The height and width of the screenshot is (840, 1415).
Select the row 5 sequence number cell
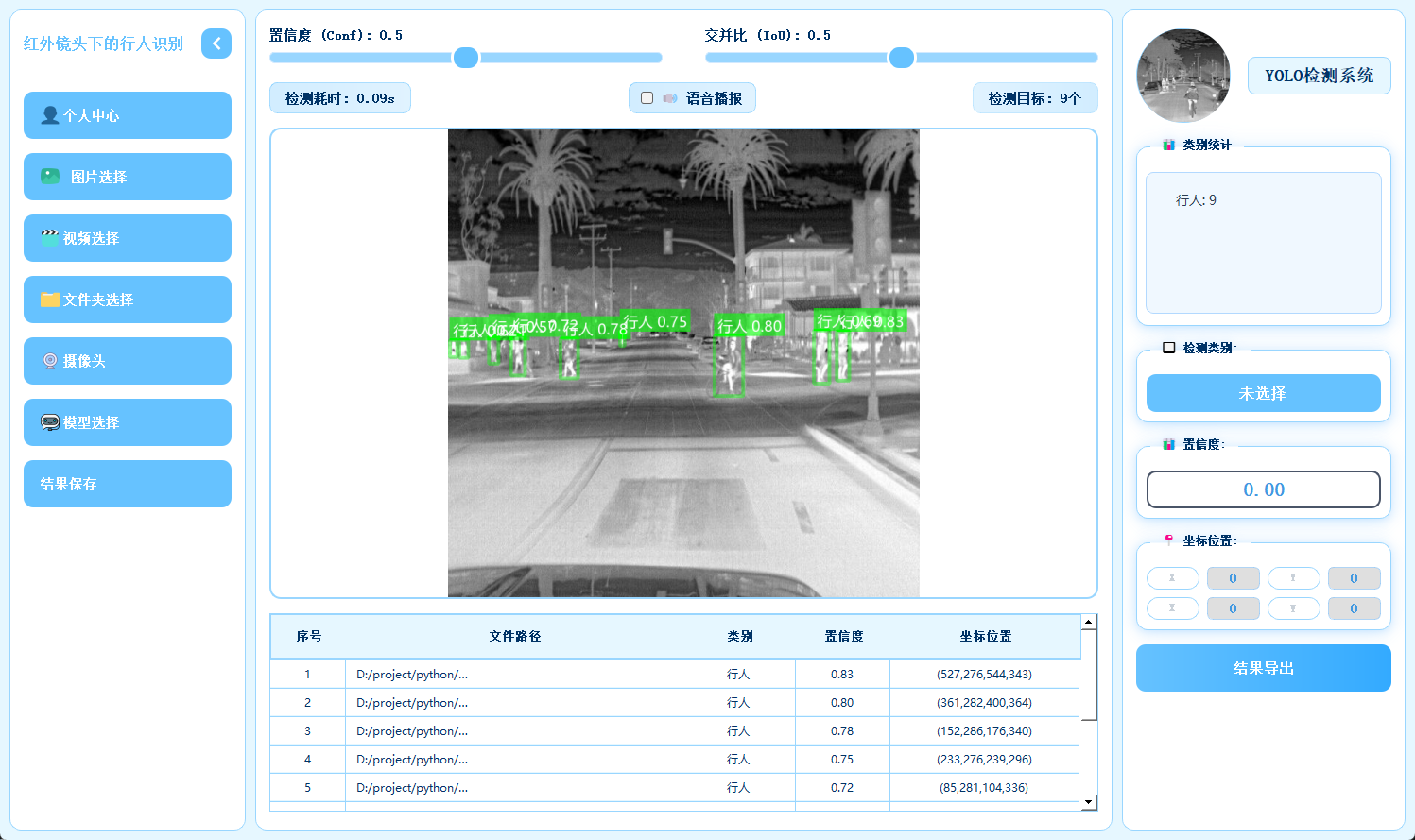click(x=308, y=788)
